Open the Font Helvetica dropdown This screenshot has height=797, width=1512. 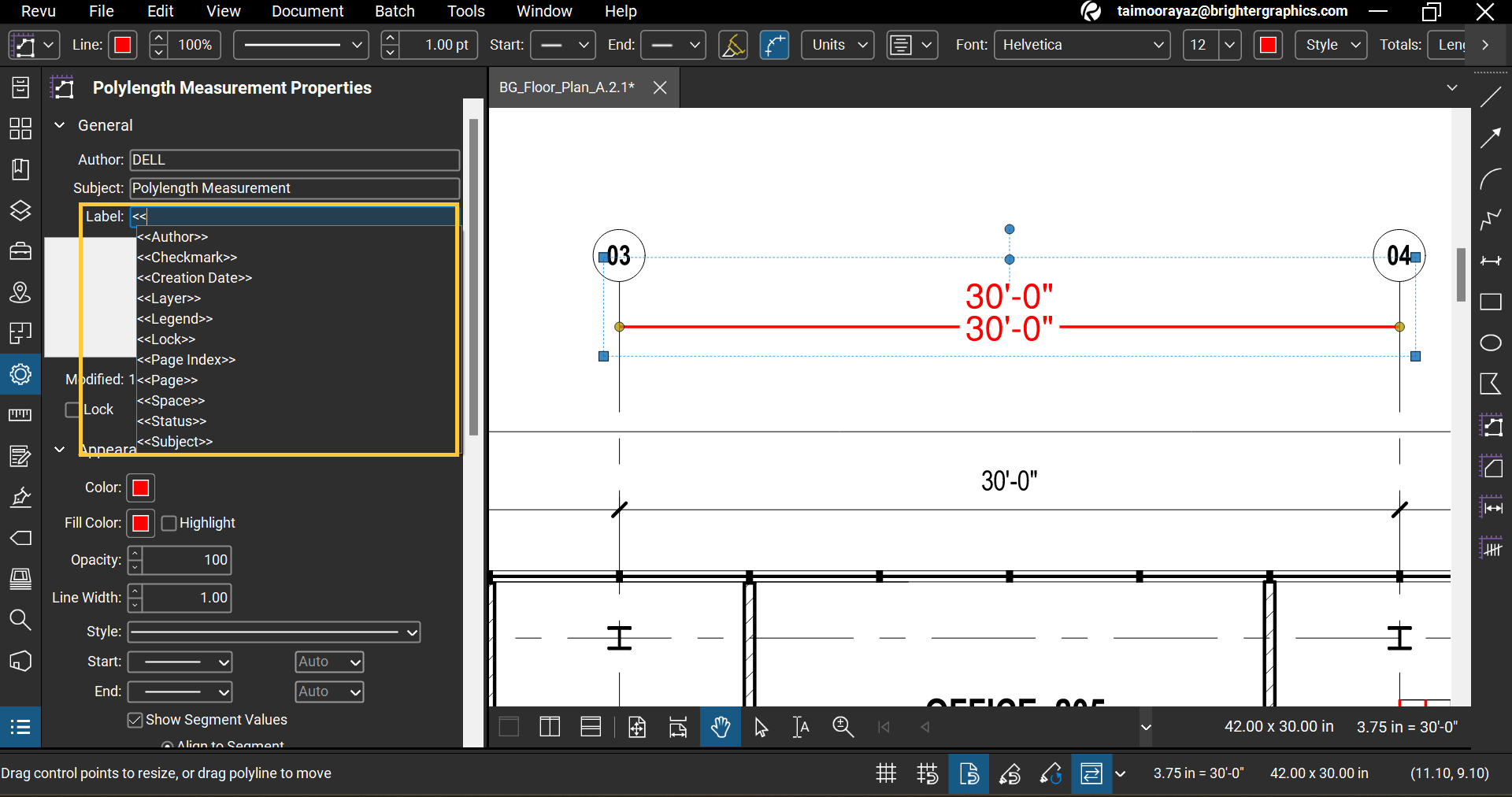tap(1082, 45)
